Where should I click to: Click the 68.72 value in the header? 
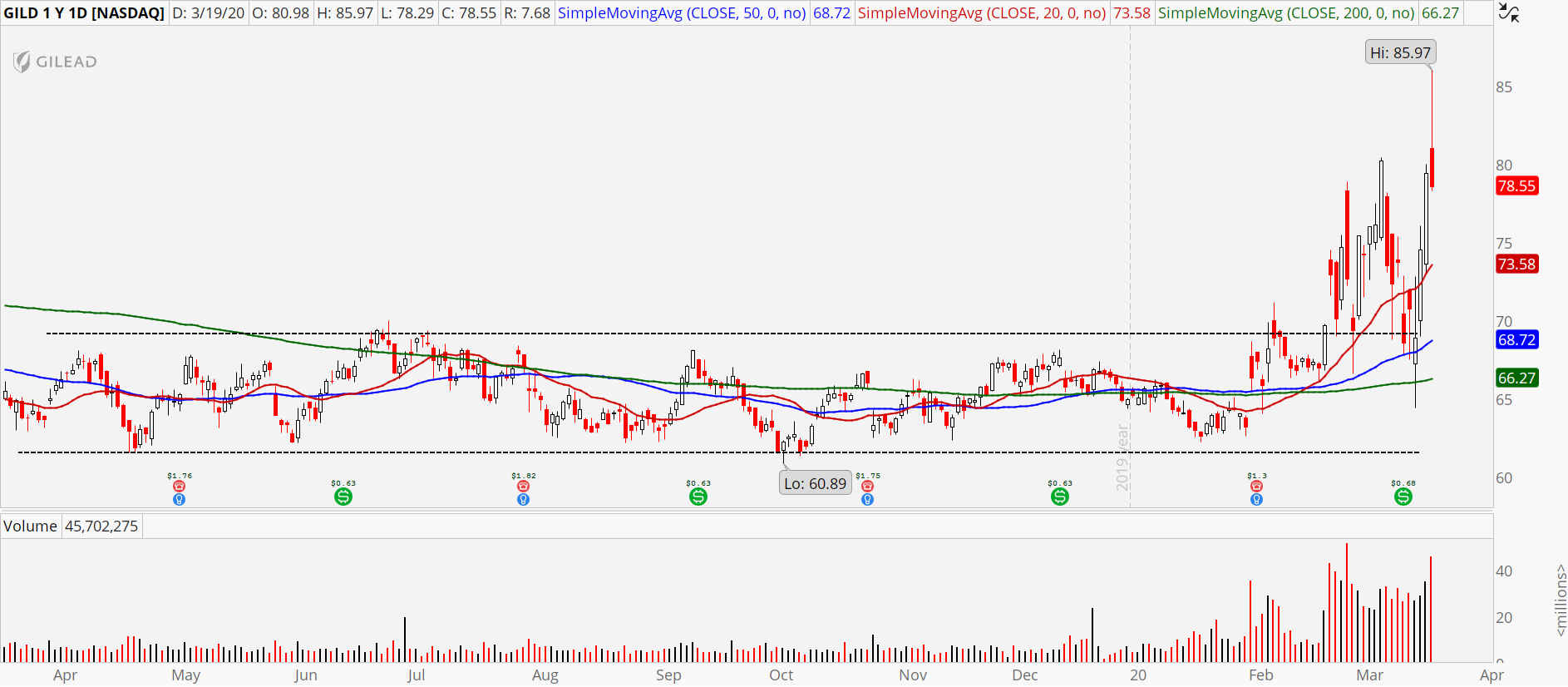831,13
